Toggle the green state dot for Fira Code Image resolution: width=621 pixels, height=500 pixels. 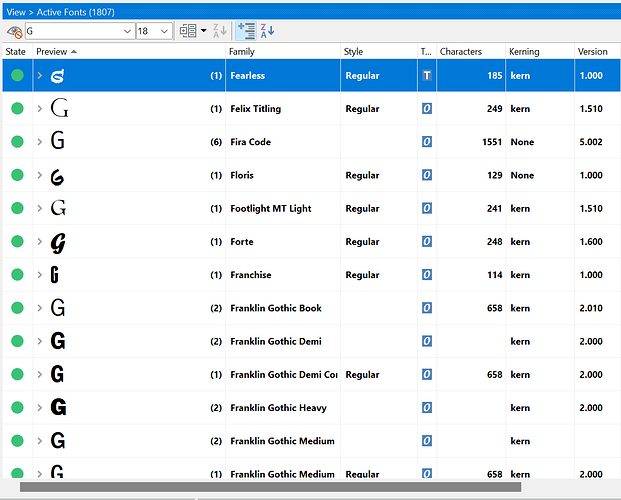coord(17,142)
